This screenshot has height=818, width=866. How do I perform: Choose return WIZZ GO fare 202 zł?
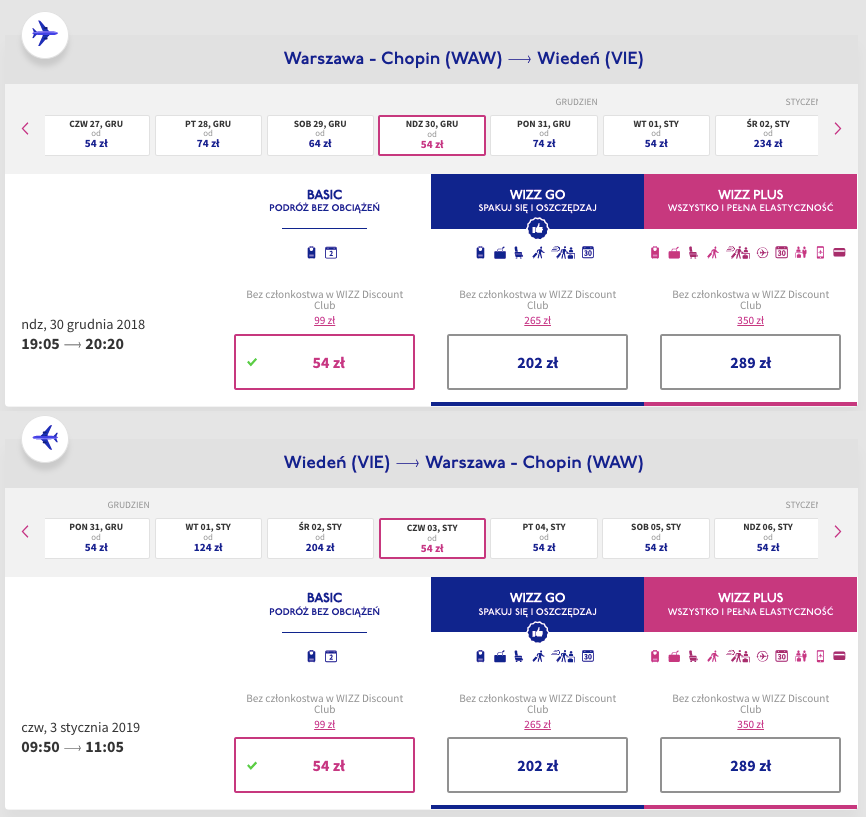coord(537,765)
